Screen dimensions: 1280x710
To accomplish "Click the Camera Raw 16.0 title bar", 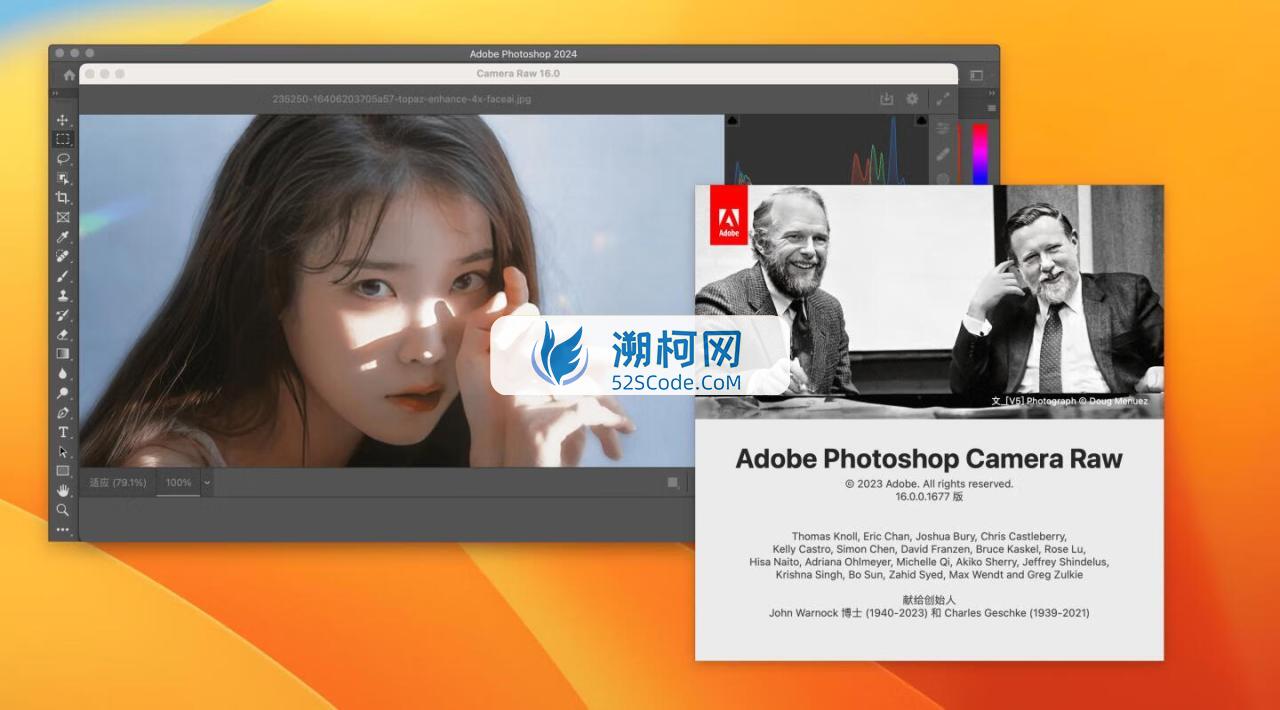I will click(518, 73).
